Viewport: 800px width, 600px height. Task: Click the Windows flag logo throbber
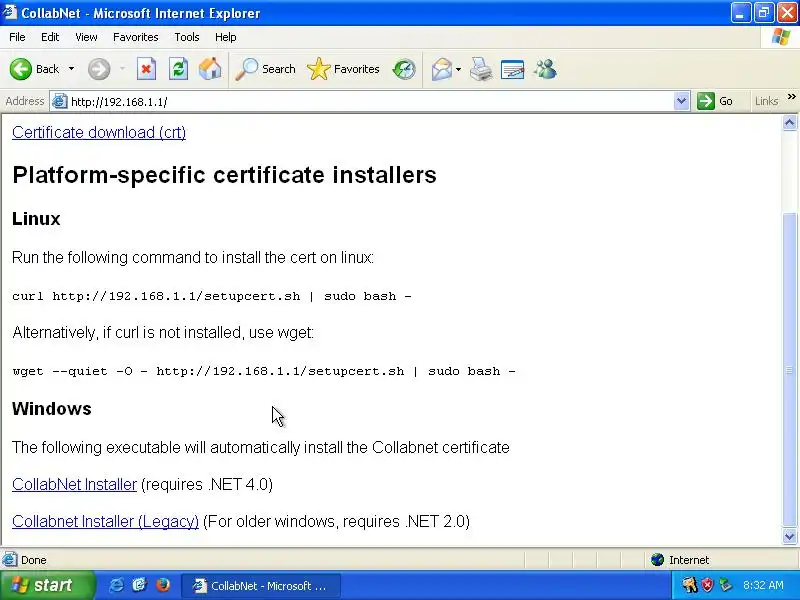781,37
